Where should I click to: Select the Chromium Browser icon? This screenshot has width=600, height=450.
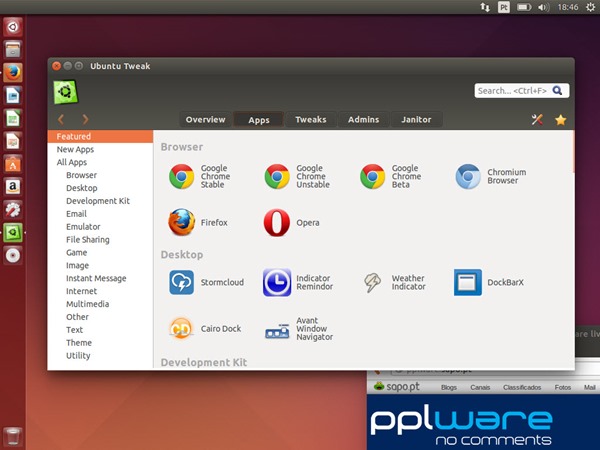click(468, 176)
